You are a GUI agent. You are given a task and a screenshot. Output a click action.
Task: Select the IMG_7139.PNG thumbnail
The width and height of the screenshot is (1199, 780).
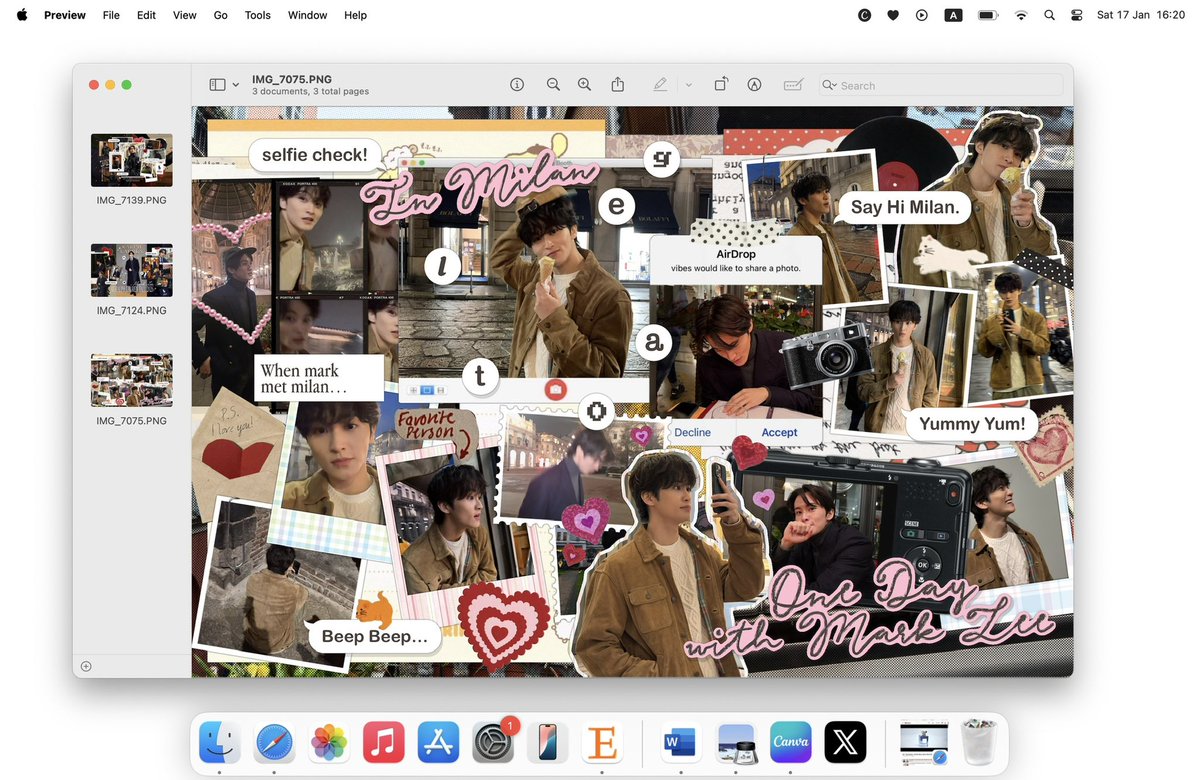point(132,160)
